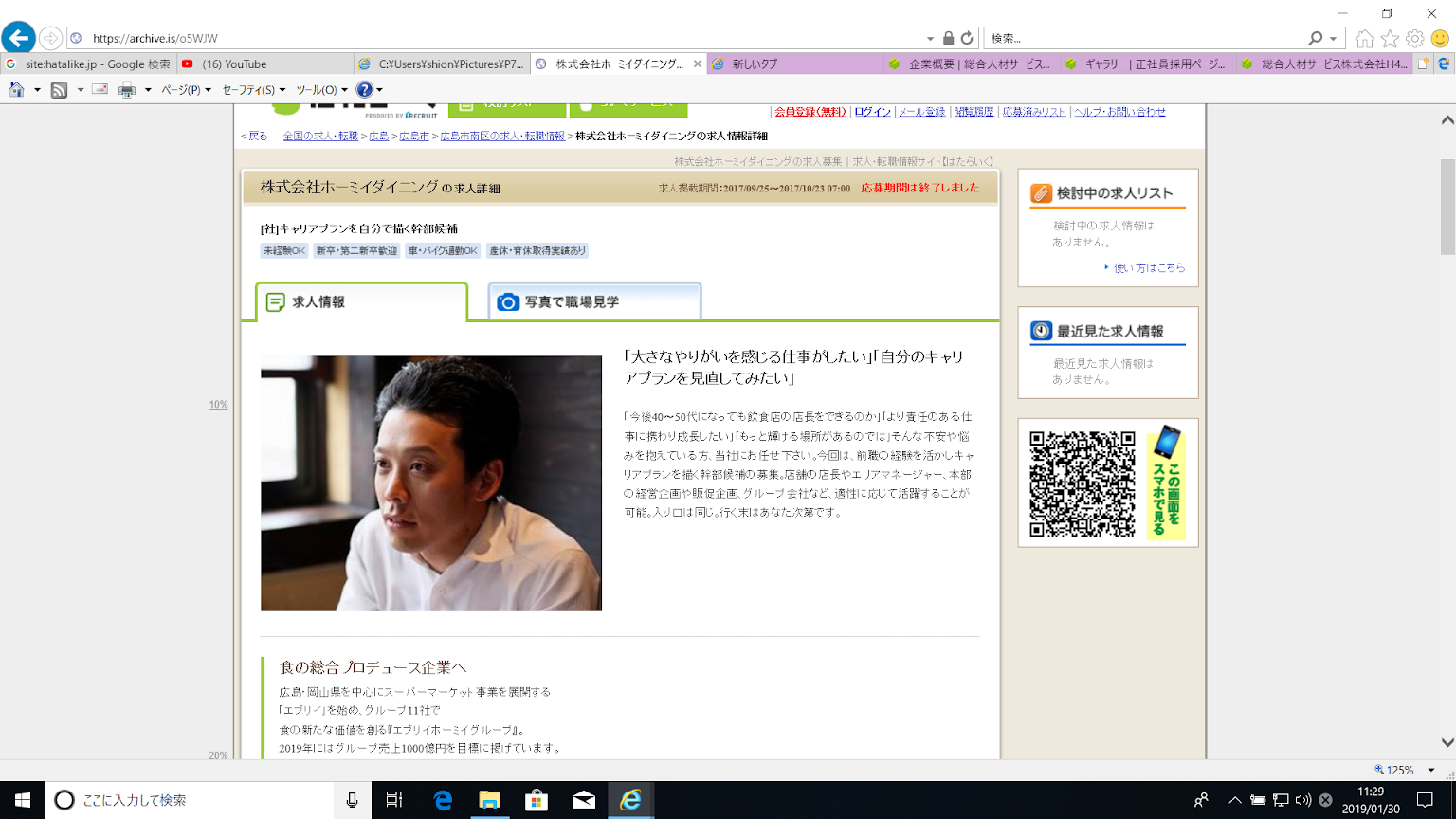Click the smiley feedback icon

click(x=1440, y=39)
